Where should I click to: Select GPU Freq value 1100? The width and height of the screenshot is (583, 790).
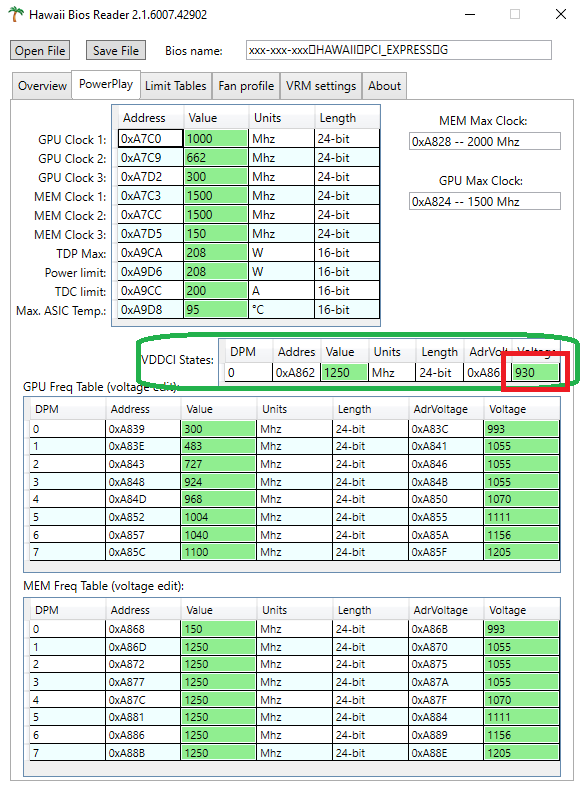(x=218, y=552)
